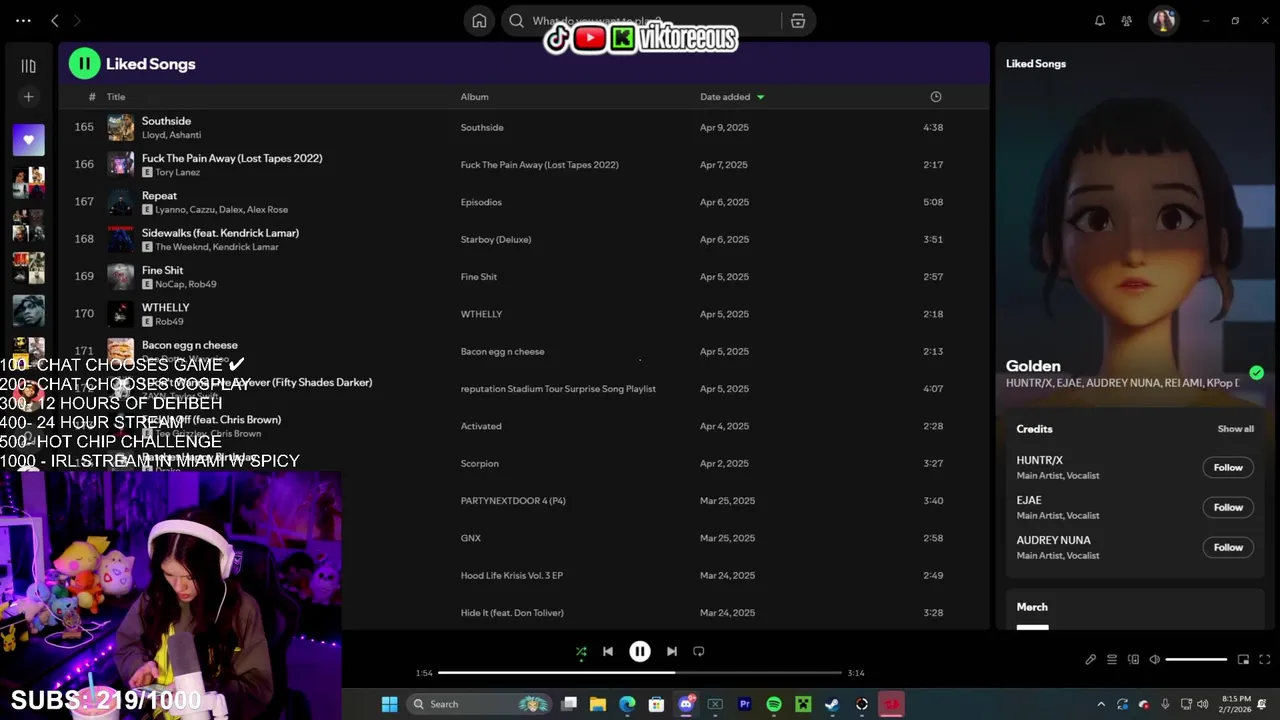Click the Spotify icon in taskbar
The height and width of the screenshot is (720, 1280).
[x=774, y=704]
